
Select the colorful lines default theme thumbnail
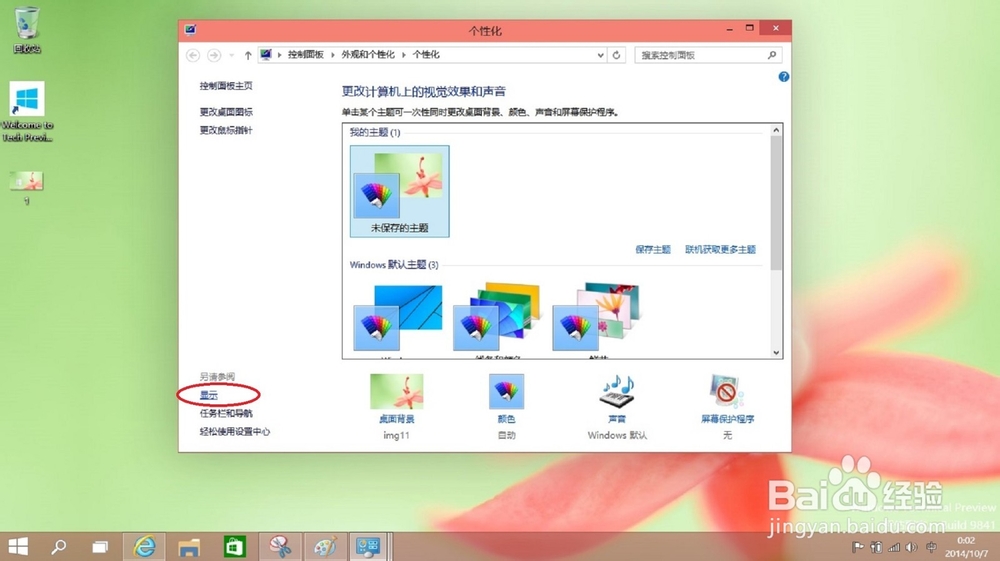[x=497, y=319]
